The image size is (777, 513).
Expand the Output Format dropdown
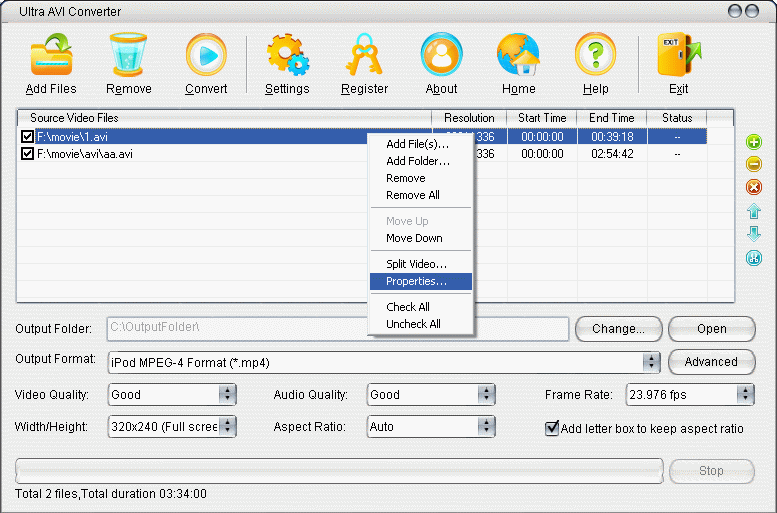[651, 362]
